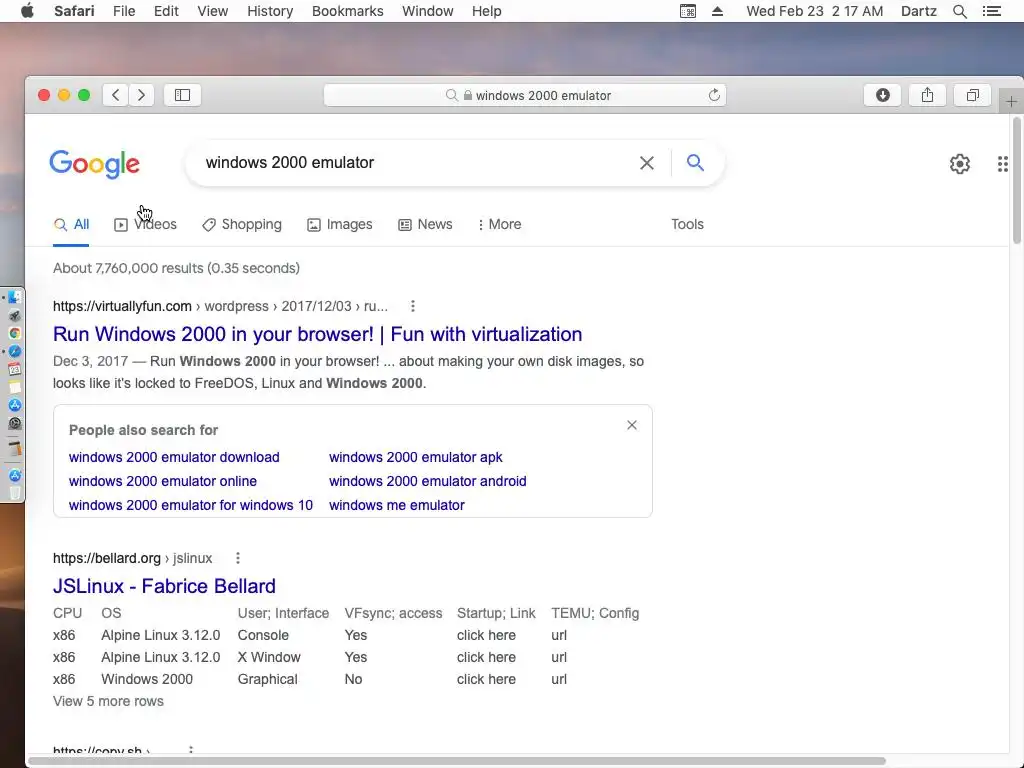
Task: Go forward with Safari's forward arrow
Action: point(141,95)
